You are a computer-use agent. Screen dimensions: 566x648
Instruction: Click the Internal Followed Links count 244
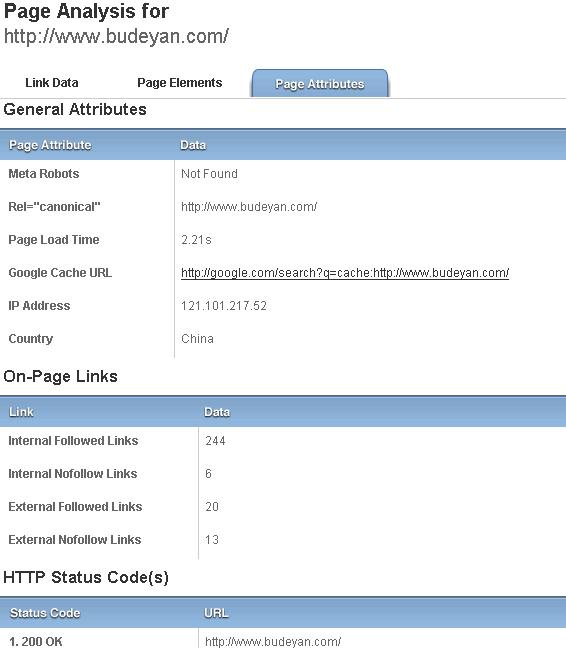[215, 441]
